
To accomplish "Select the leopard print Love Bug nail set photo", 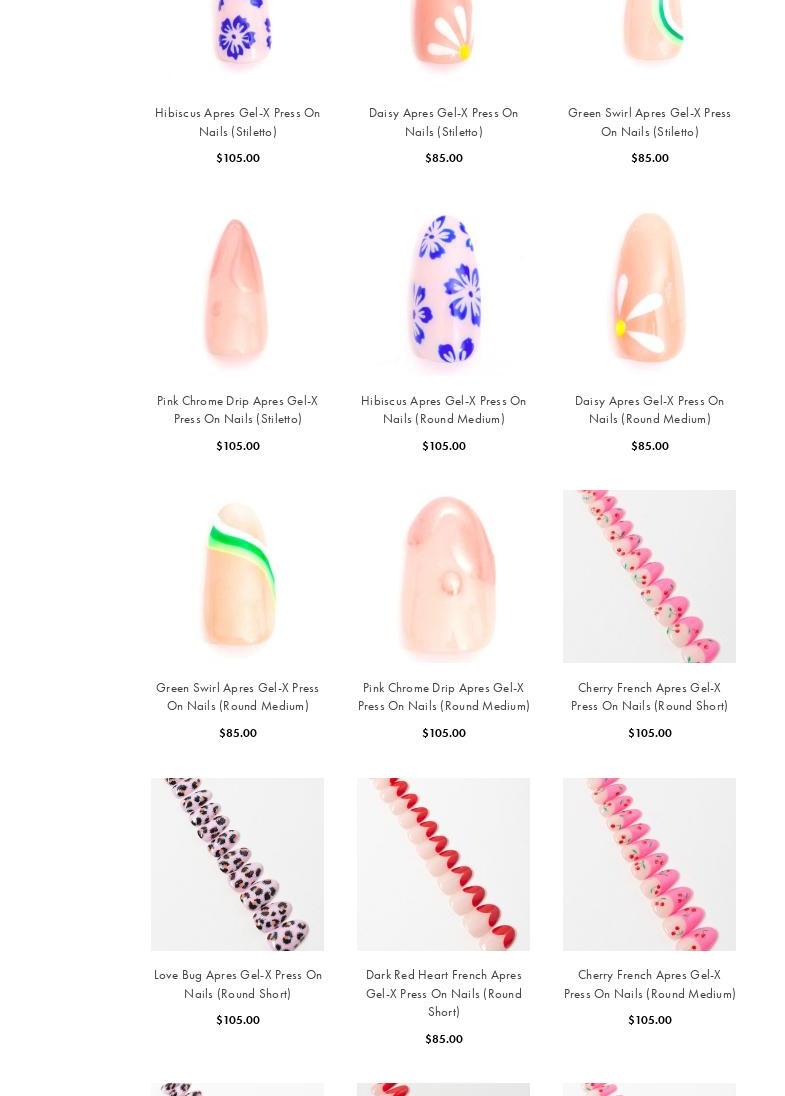I will [238, 864].
